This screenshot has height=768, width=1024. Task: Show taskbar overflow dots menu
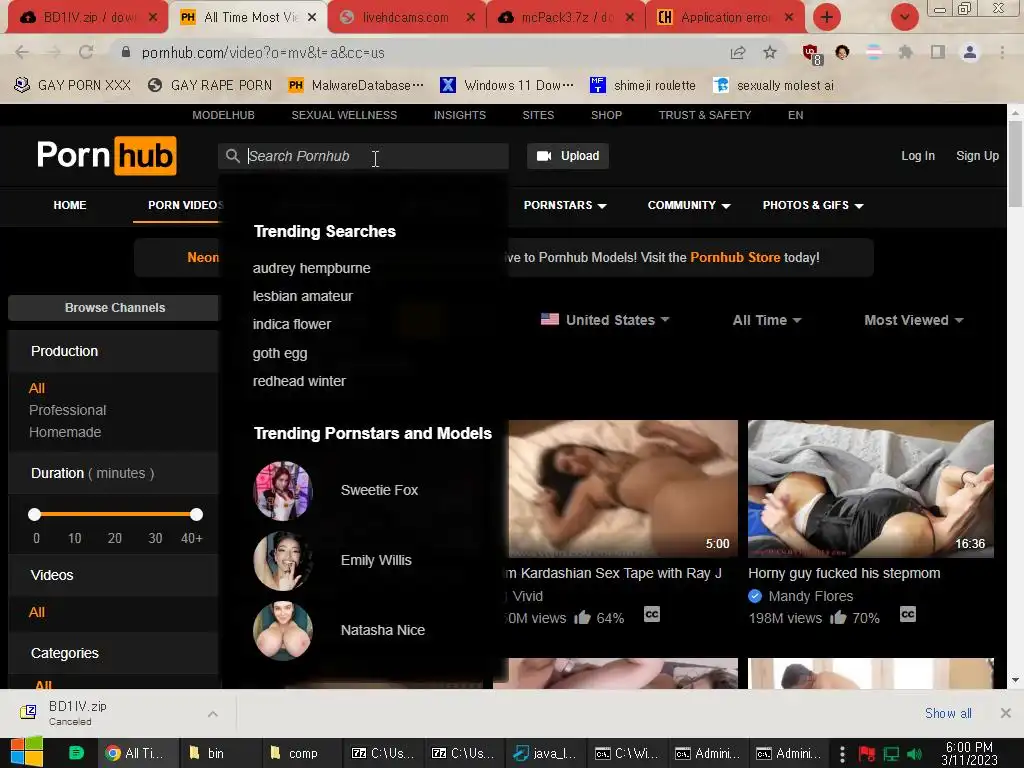[842, 754]
